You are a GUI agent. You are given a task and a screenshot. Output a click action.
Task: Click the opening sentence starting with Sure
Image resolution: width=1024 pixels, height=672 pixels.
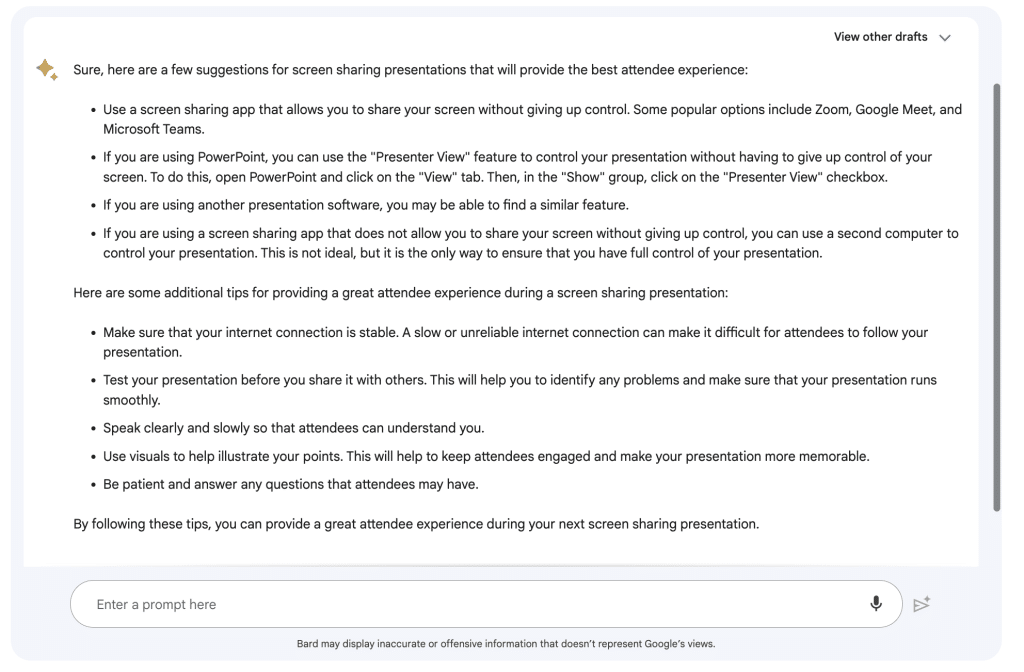[x=410, y=70]
